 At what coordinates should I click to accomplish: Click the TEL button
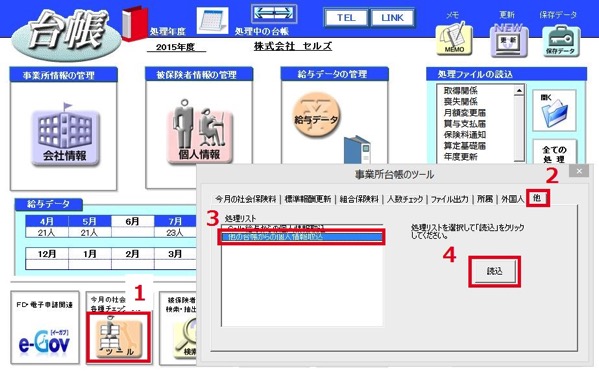346,18
